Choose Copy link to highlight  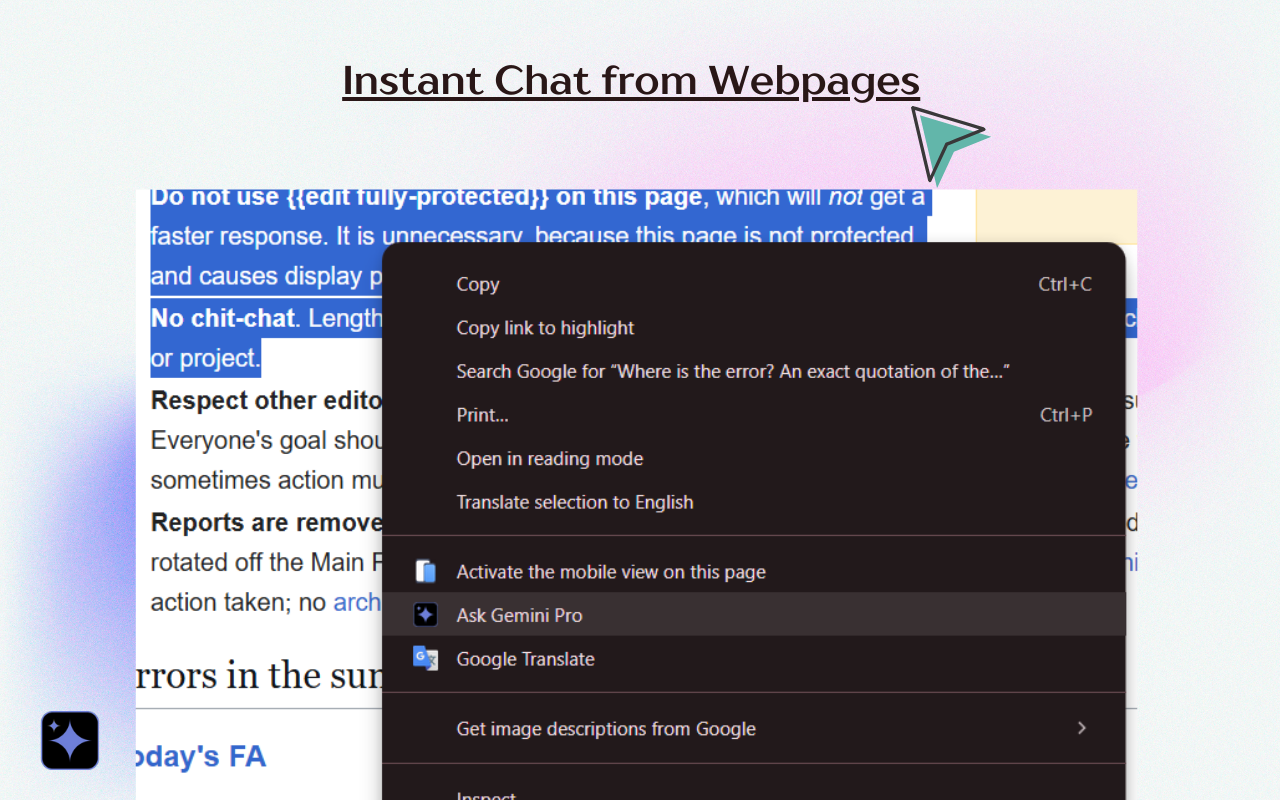pyautogui.click(x=545, y=327)
